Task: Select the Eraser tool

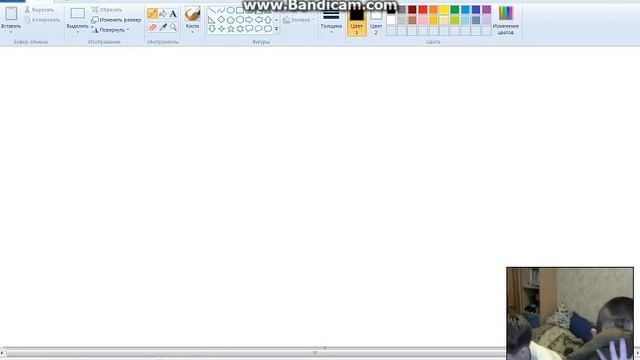Action: pyautogui.click(x=152, y=27)
